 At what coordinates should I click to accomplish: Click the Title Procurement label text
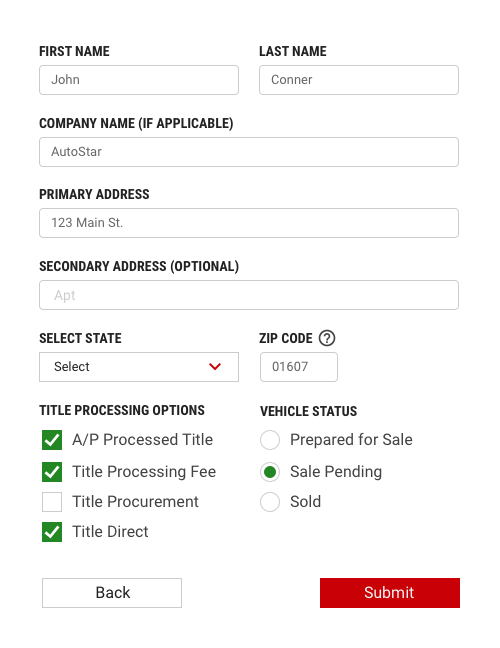[136, 502]
